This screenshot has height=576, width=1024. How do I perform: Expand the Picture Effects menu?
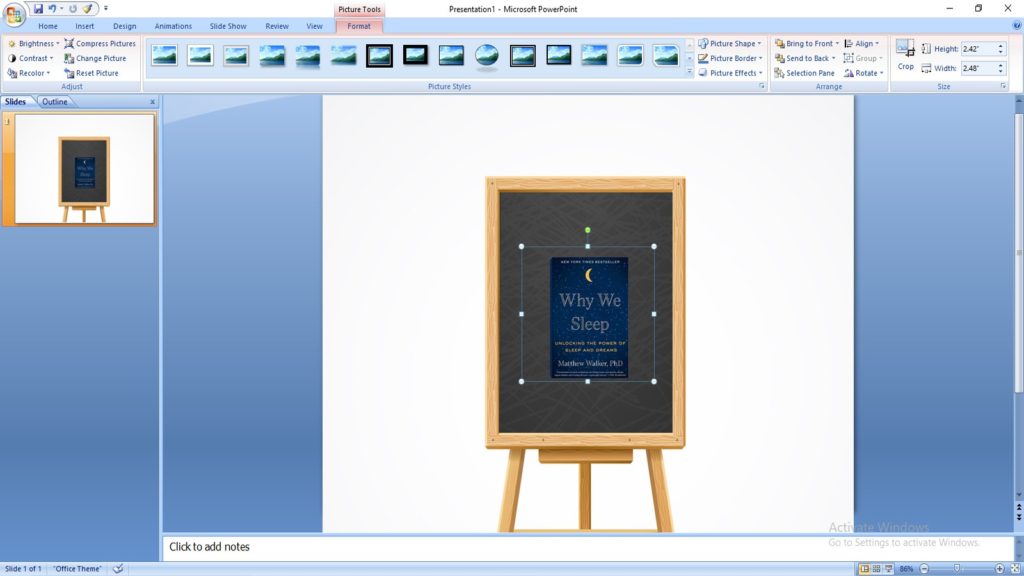(x=730, y=73)
